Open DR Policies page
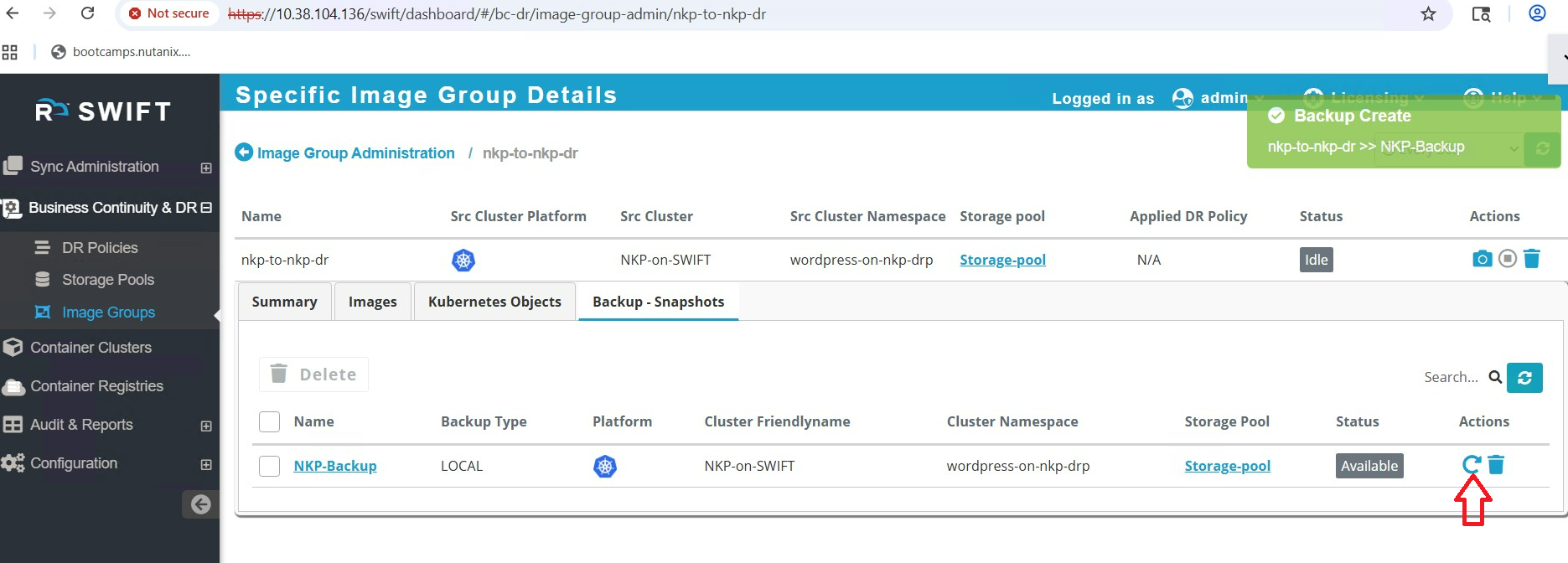Screen dimensions: 1568x563 [100, 248]
